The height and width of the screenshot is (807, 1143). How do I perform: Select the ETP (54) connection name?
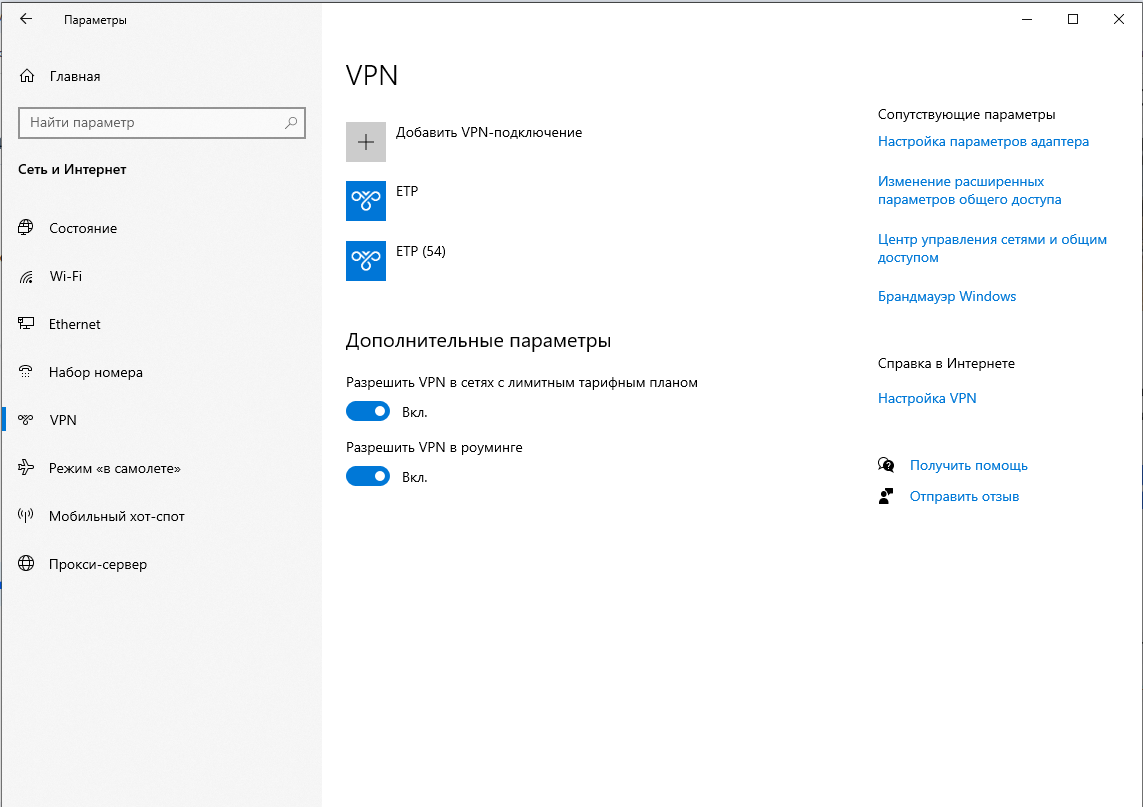point(421,251)
